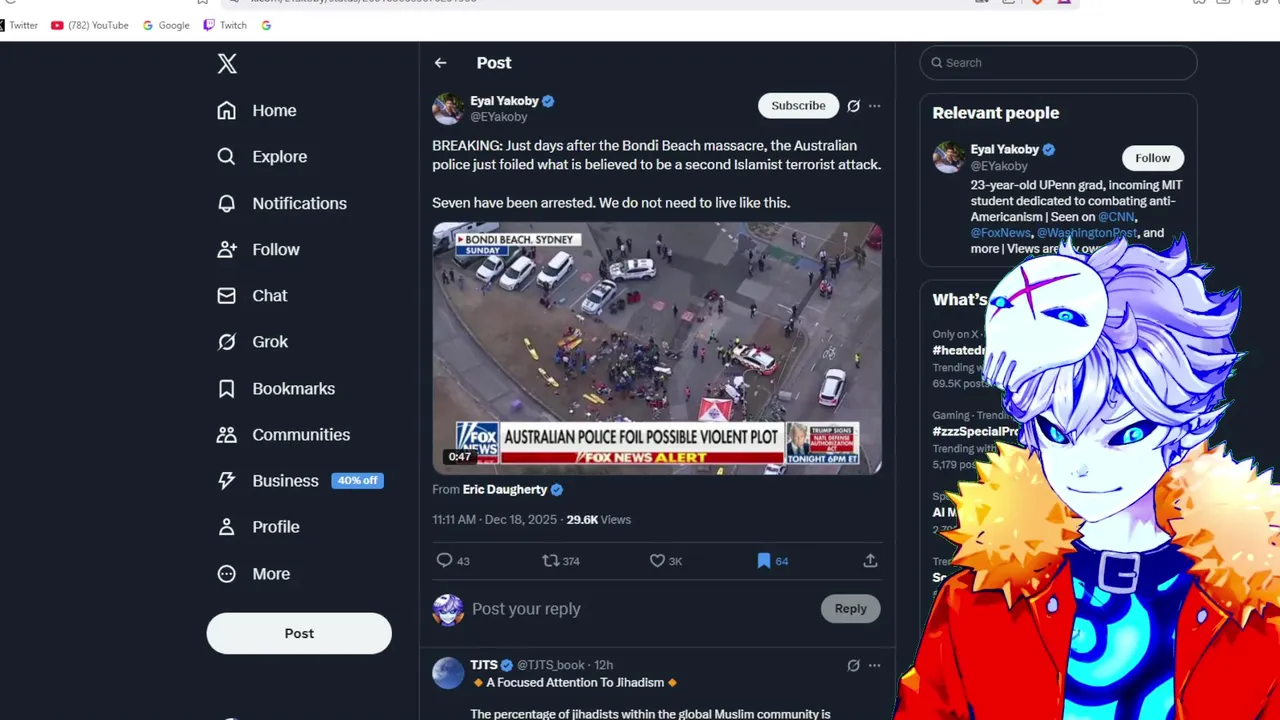Go back with the arrow icon
Image resolution: width=1280 pixels, height=720 pixels.
click(x=440, y=63)
